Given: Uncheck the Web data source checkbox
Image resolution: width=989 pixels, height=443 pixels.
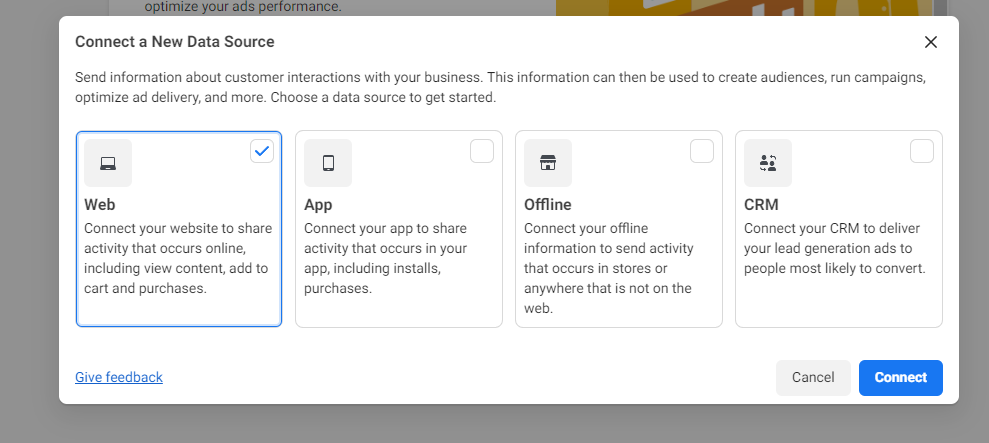Looking at the screenshot, I should 262,151.
